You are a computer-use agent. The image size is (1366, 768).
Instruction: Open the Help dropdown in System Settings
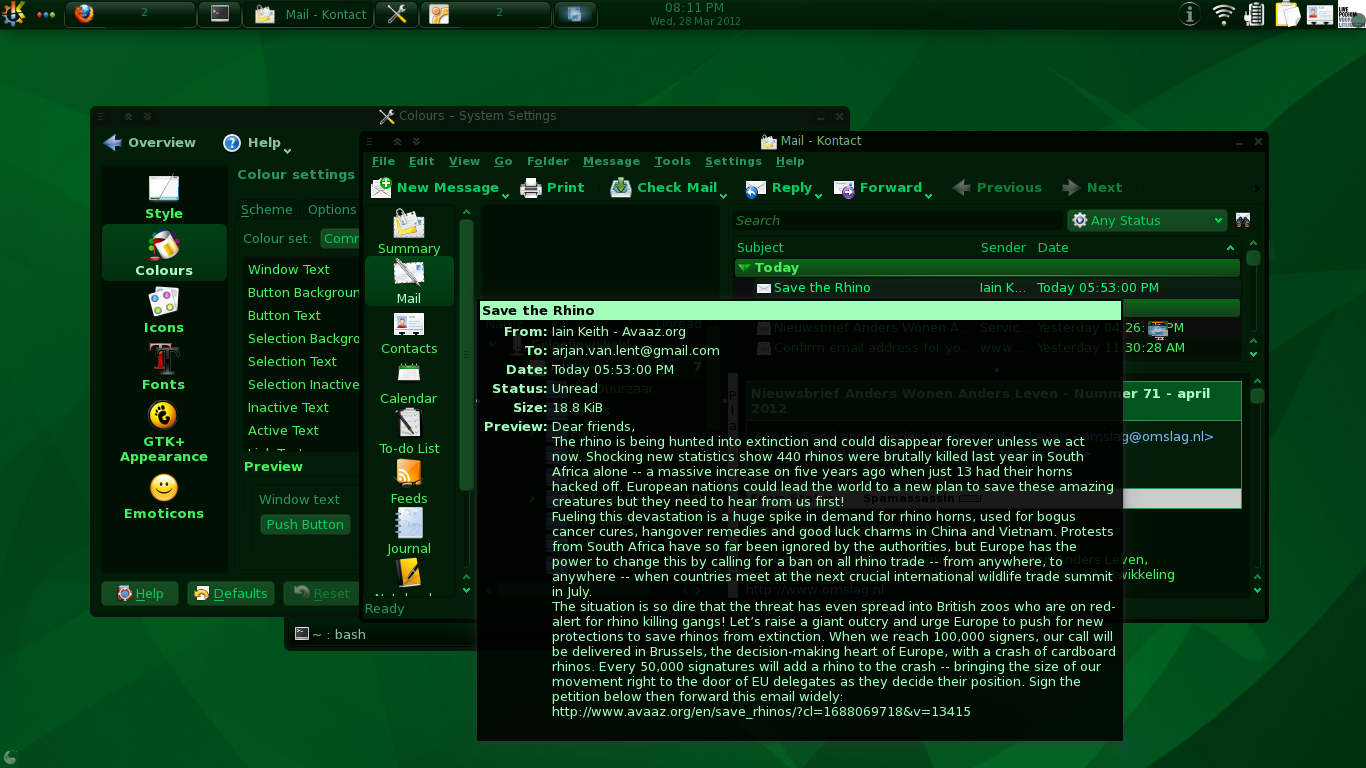point(287,150)
